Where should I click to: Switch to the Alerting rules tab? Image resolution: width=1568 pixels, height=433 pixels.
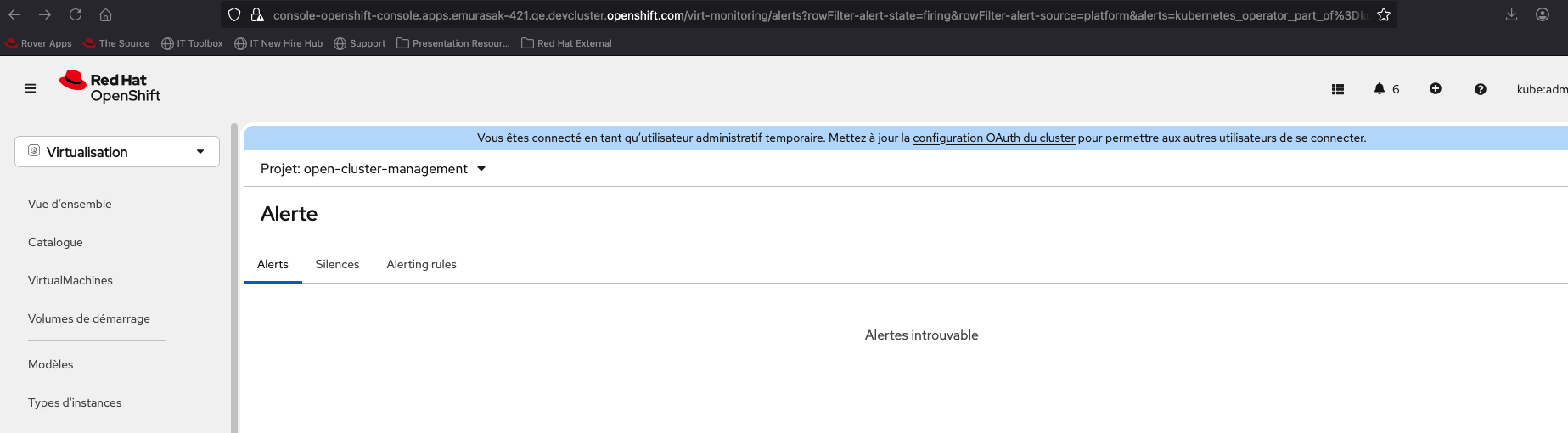[421, 265]
